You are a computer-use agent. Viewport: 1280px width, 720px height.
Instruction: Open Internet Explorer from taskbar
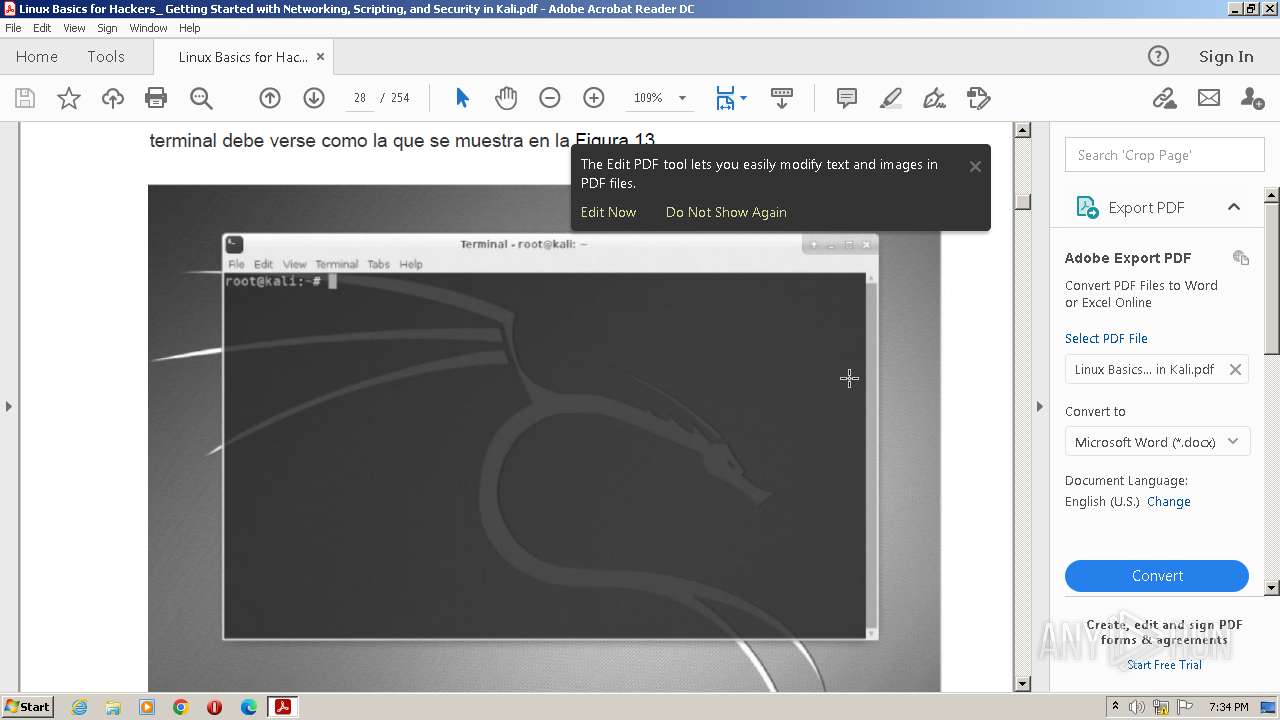click(79, 707)
